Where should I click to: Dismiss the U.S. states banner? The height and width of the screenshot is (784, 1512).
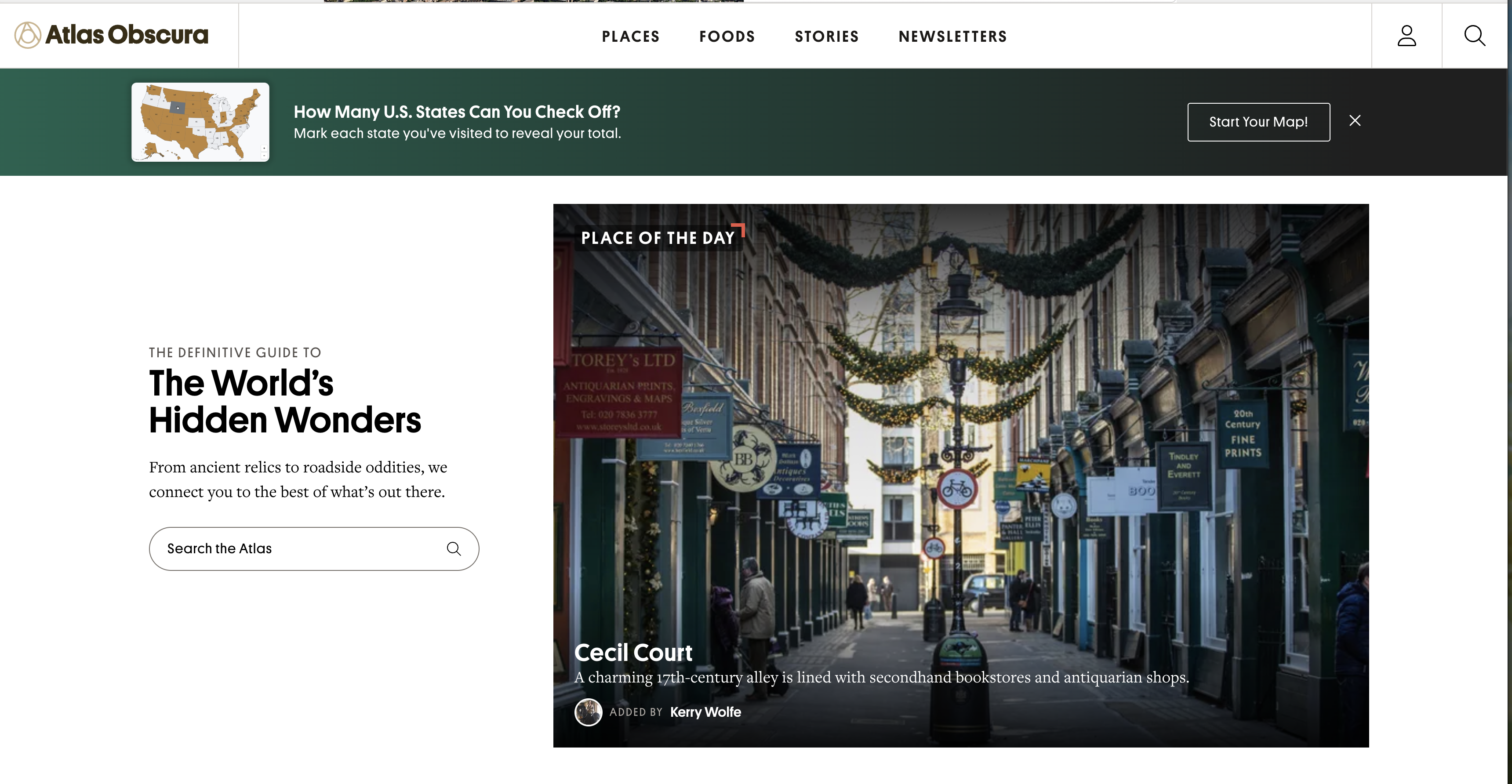pyautogui.click(x=1355, y=121)
